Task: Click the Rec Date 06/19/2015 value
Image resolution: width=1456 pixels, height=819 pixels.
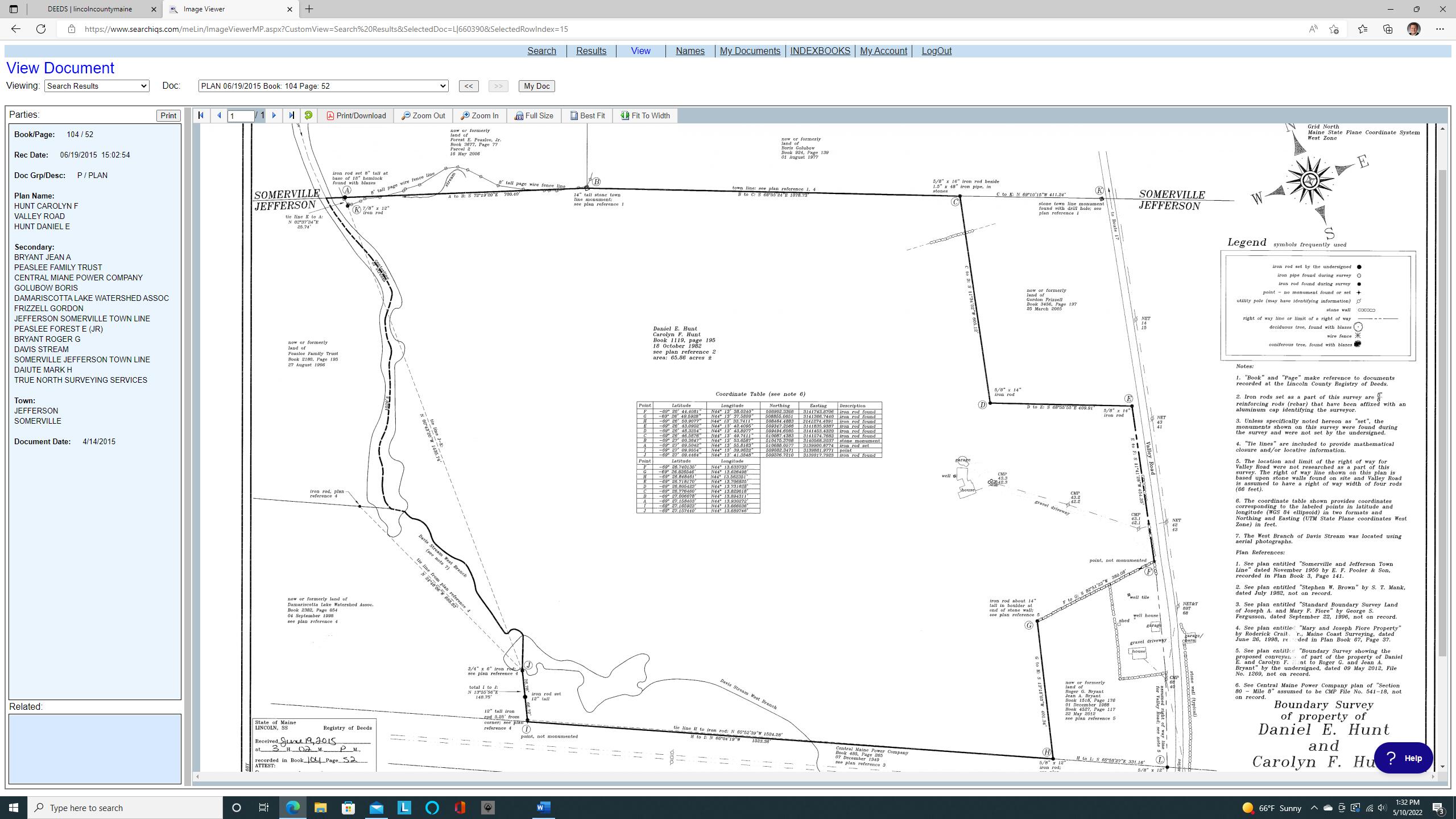Action: 95,155
